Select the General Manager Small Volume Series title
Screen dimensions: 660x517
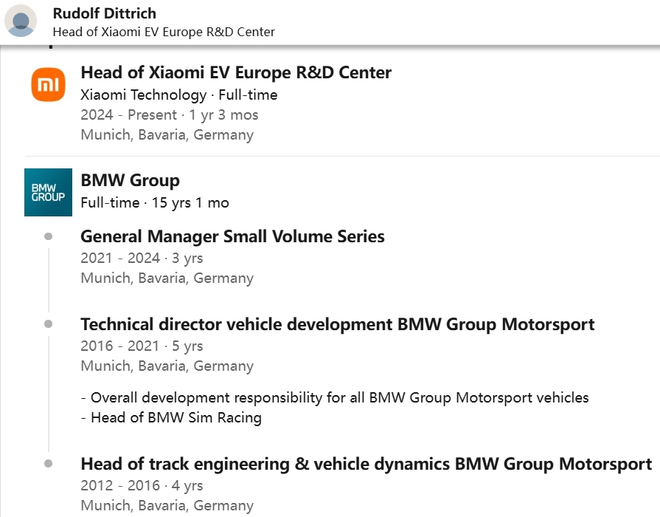coord(232,237)
